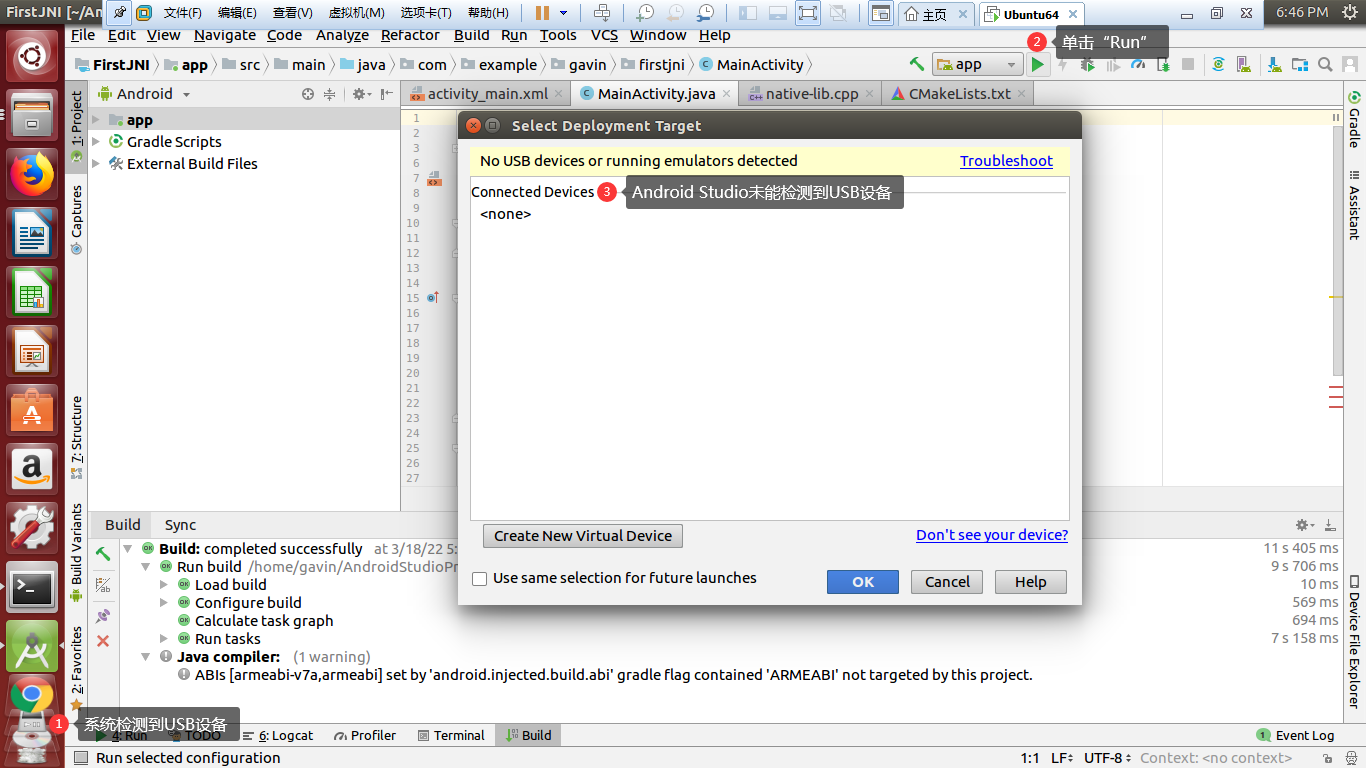Screen dimensions: 1366x768
Task: Click the project view settings gear icon
Action: coord(359,94)
